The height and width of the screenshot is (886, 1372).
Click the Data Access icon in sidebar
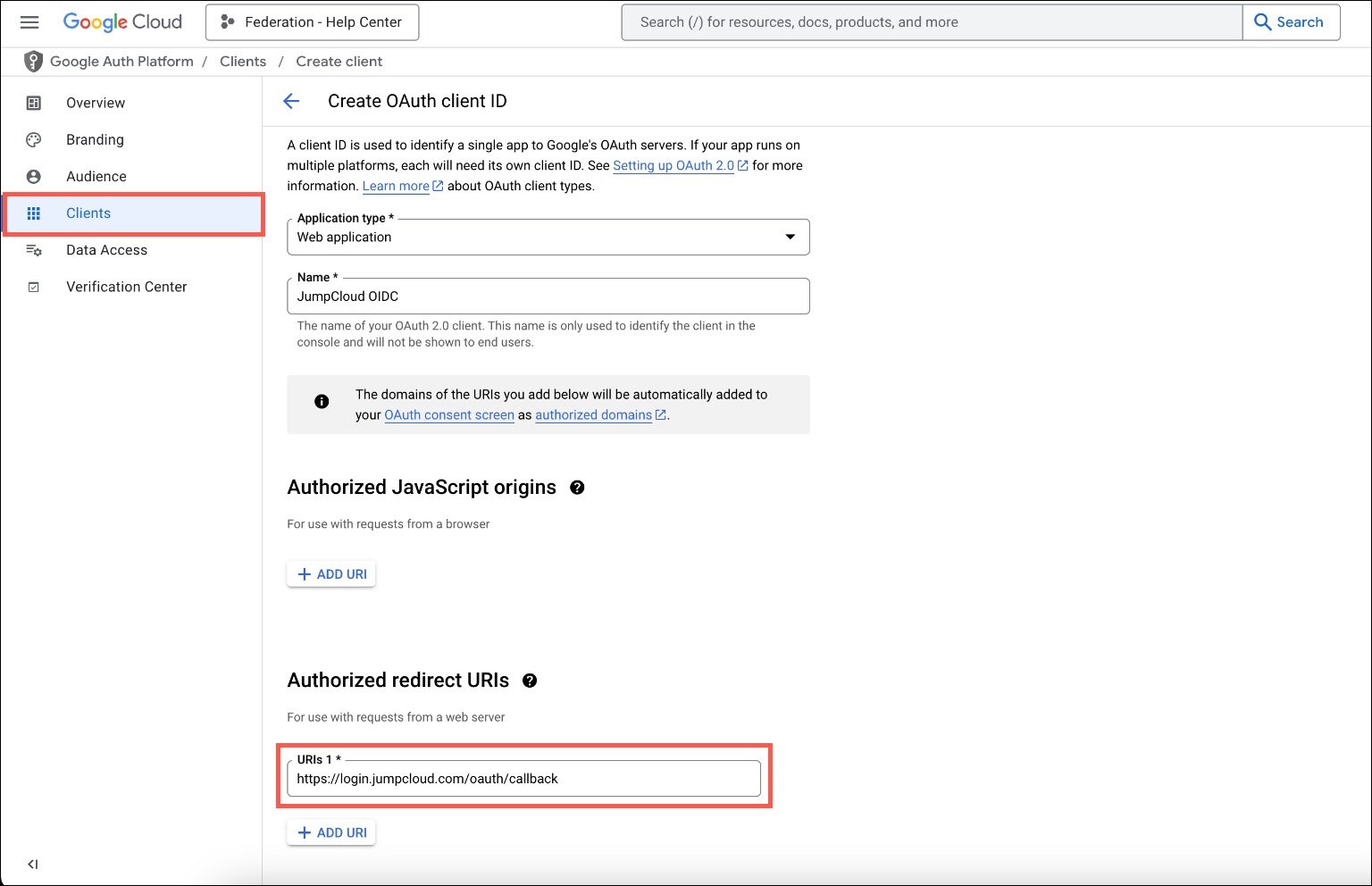pyautogui.click(x=33, y=250)
